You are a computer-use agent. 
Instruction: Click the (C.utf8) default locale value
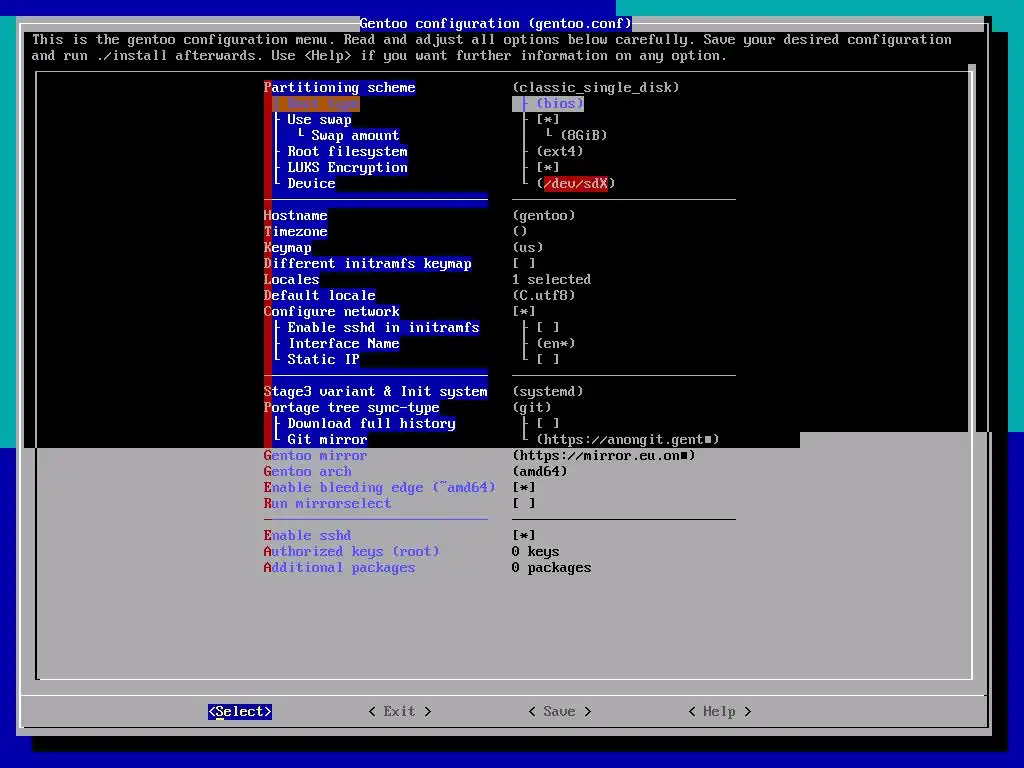click(544, 295)
